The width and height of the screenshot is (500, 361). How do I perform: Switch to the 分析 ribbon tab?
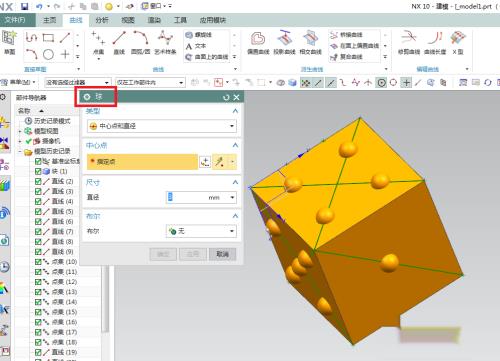[102, 20]
